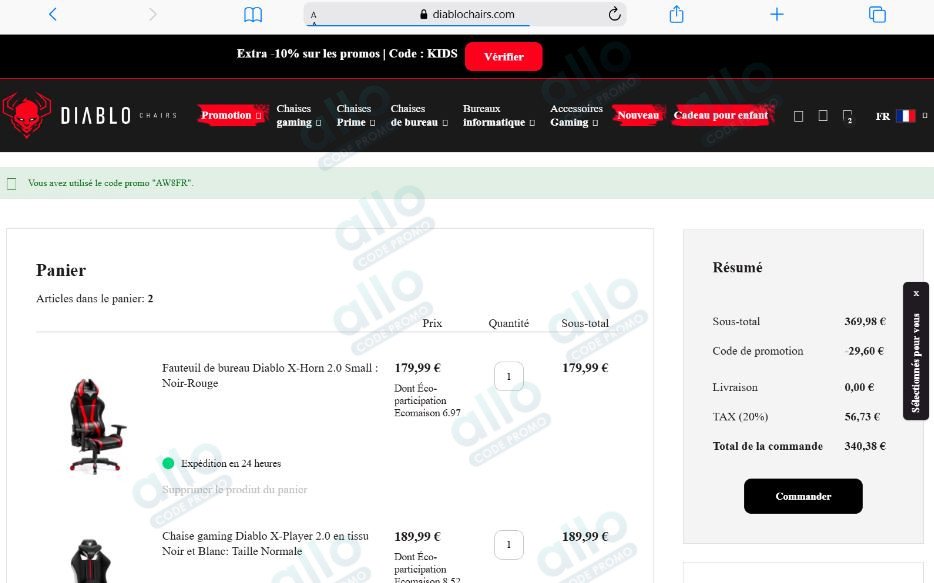The image size is (934, 583).
Task: Click the black Commander button
Action: (x=803, y=496)
